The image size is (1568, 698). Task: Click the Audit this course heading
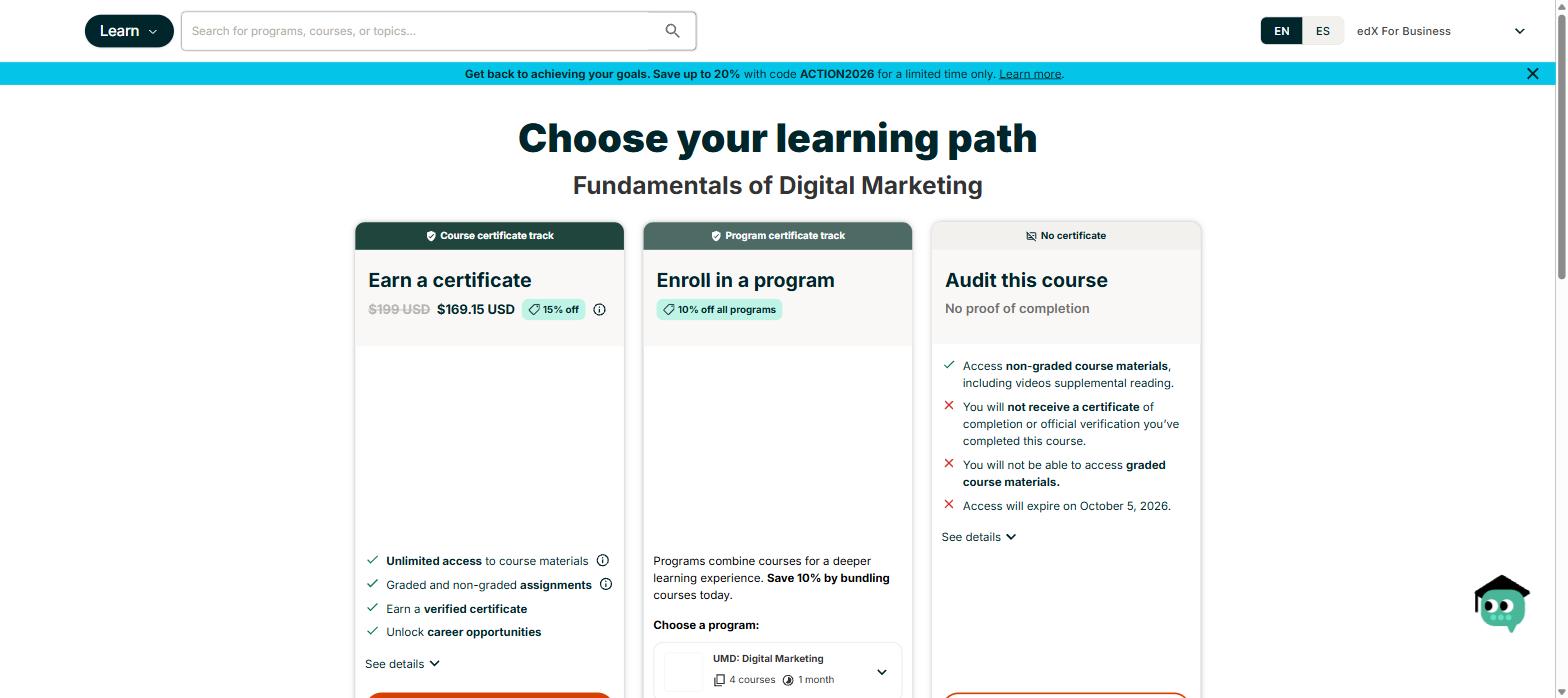tap(1026, 280)
